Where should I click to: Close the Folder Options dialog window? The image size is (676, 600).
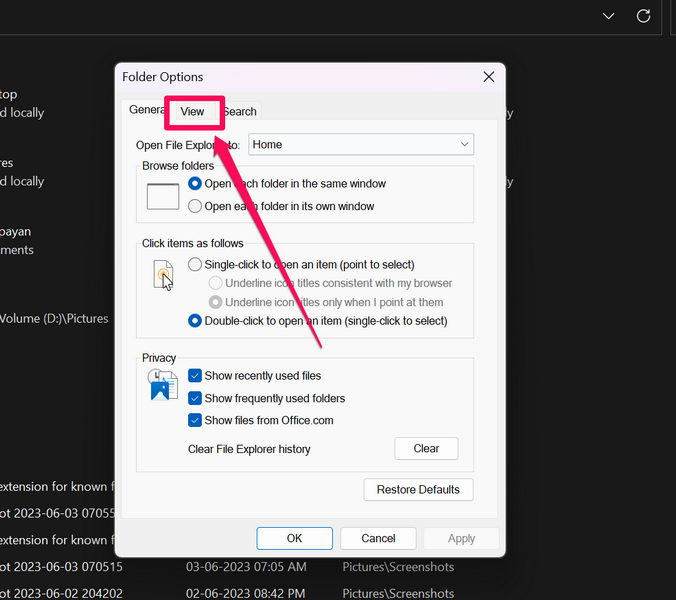tap(489, 77)
